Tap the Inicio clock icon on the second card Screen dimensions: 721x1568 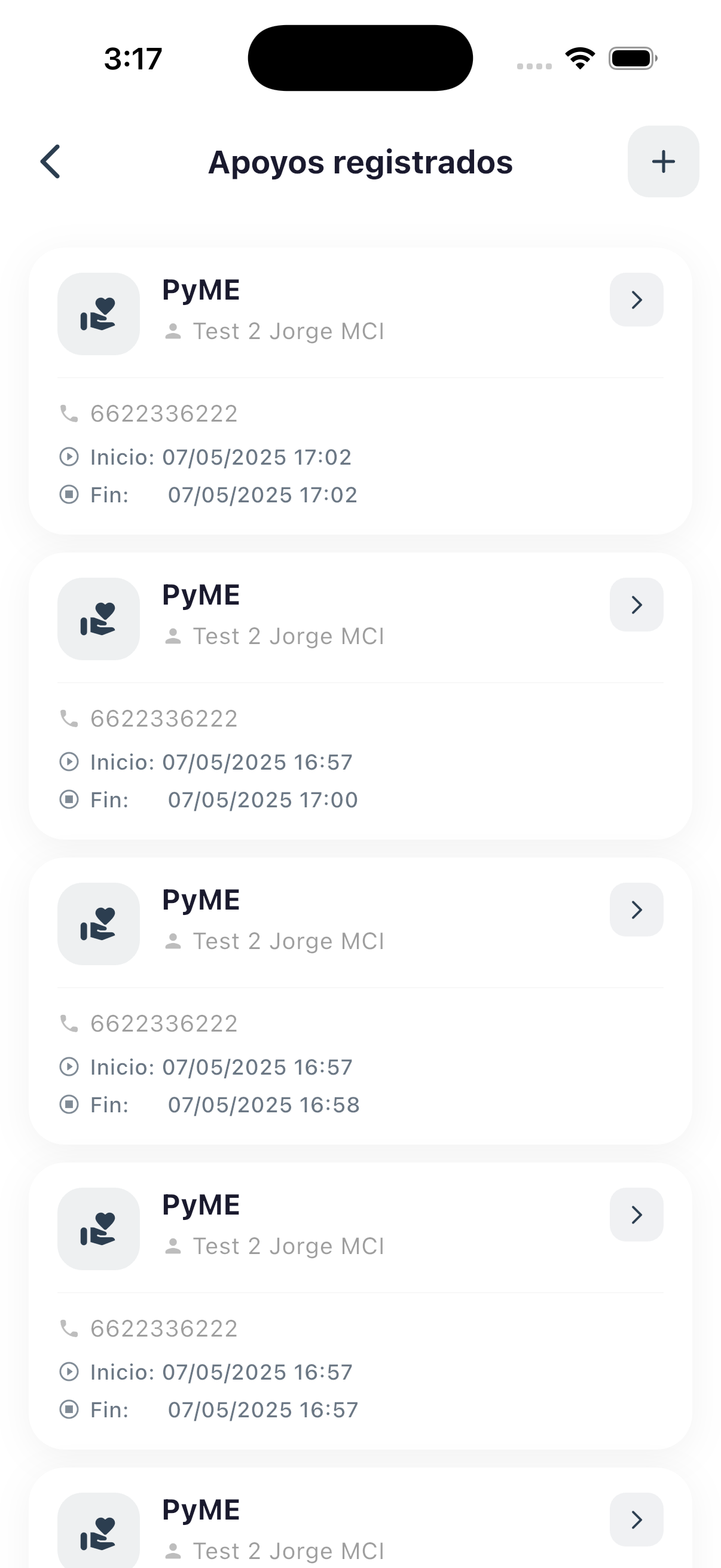coord(70,762)
